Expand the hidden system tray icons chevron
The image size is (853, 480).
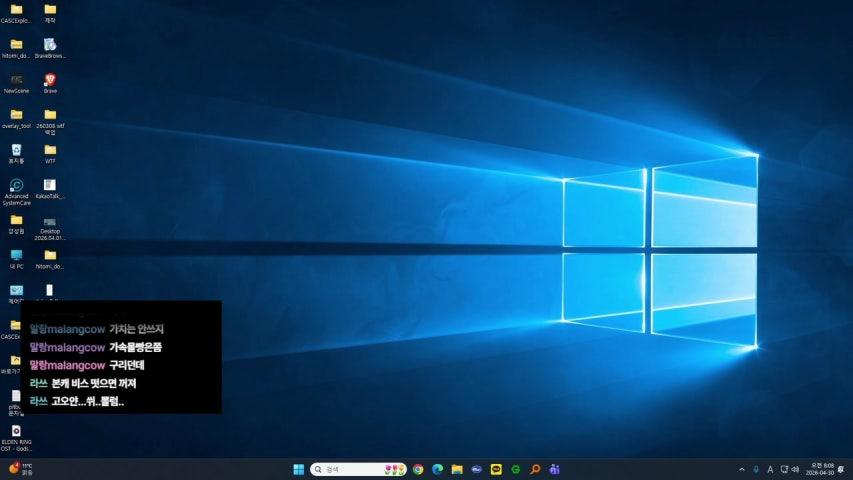[741, 469]
